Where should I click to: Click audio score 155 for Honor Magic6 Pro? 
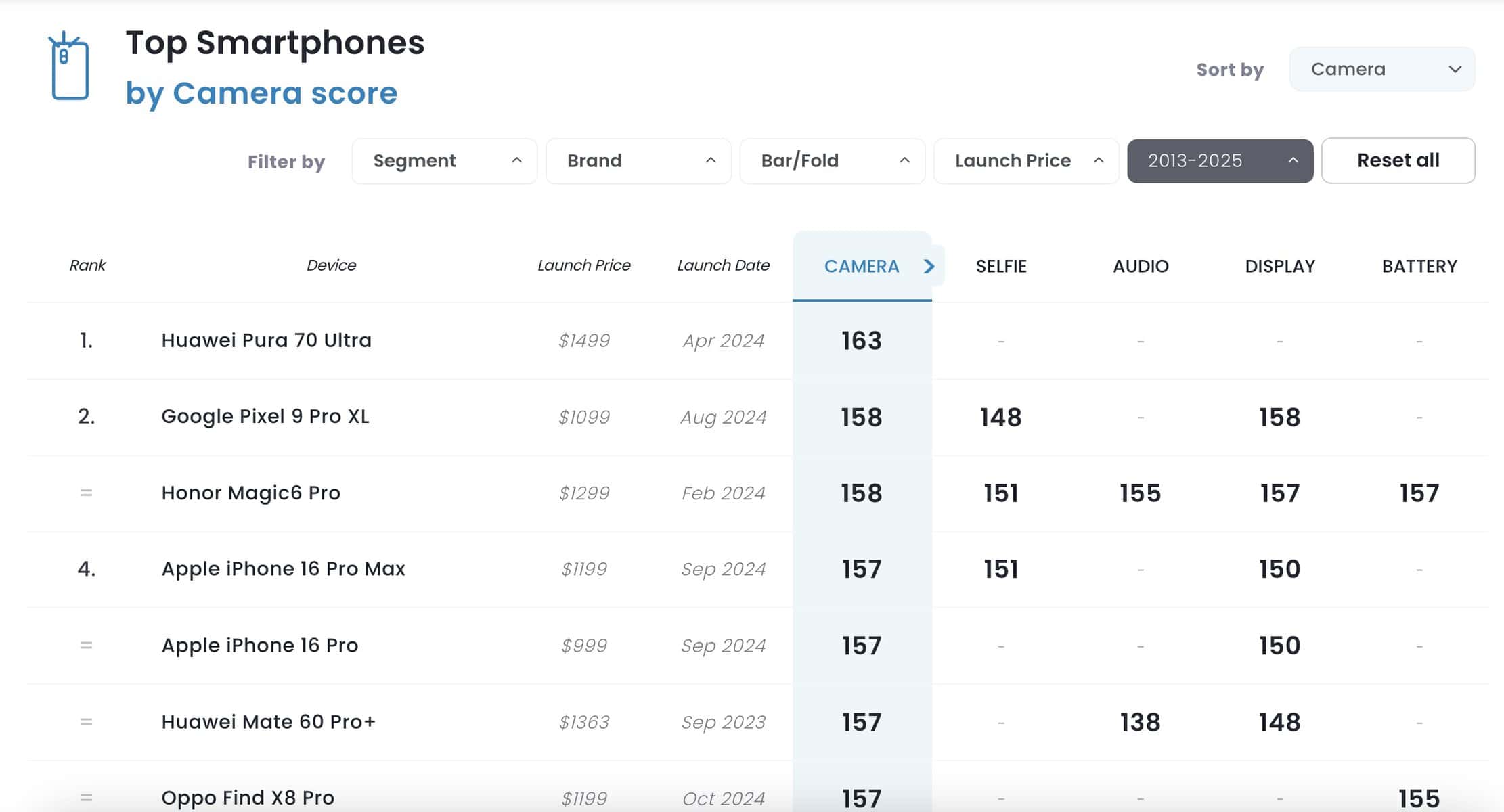tap(1141, 493)
